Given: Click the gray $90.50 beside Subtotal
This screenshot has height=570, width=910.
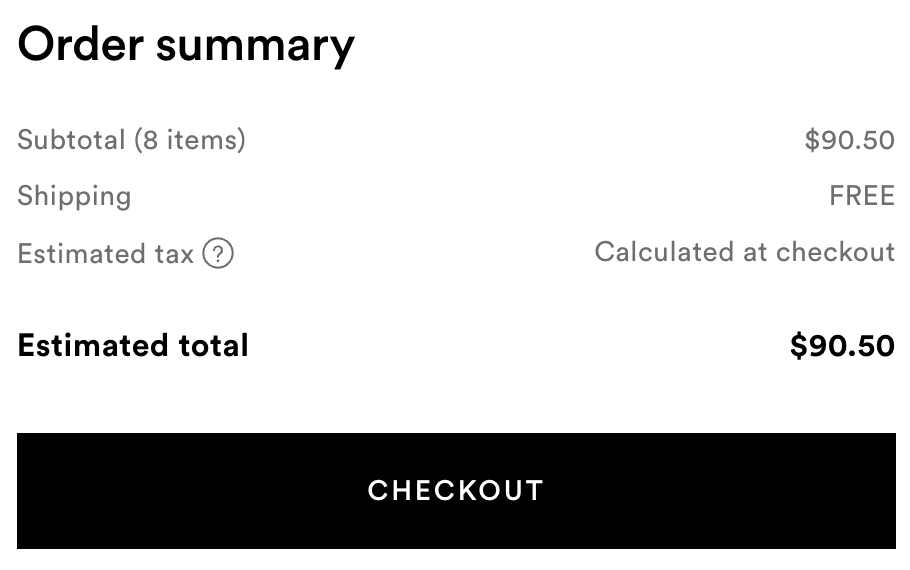Looking at the screenshot, I should tap(850, 140).
